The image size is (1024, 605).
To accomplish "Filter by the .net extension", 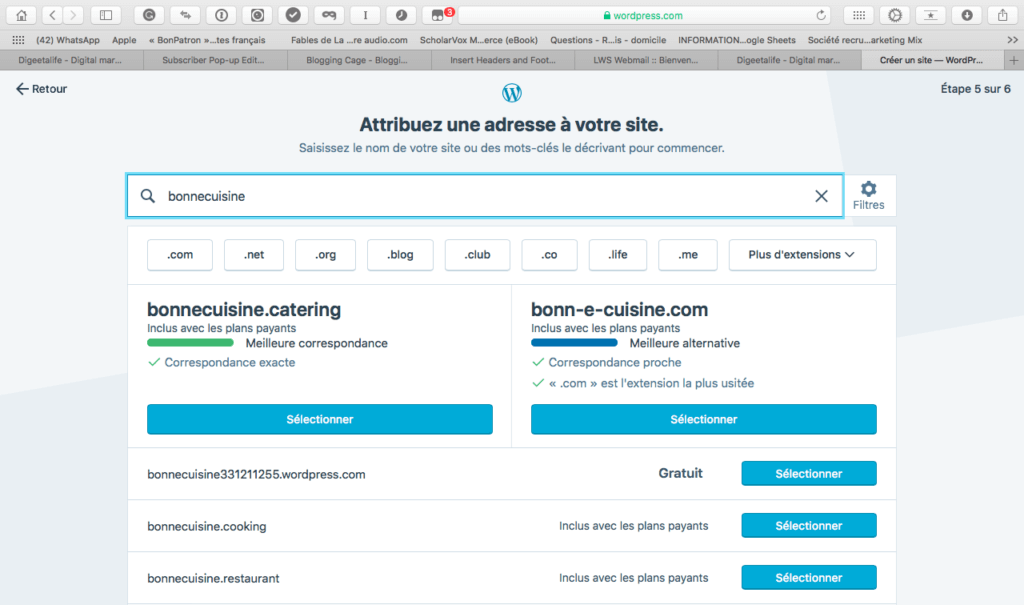I will (254, 255).
